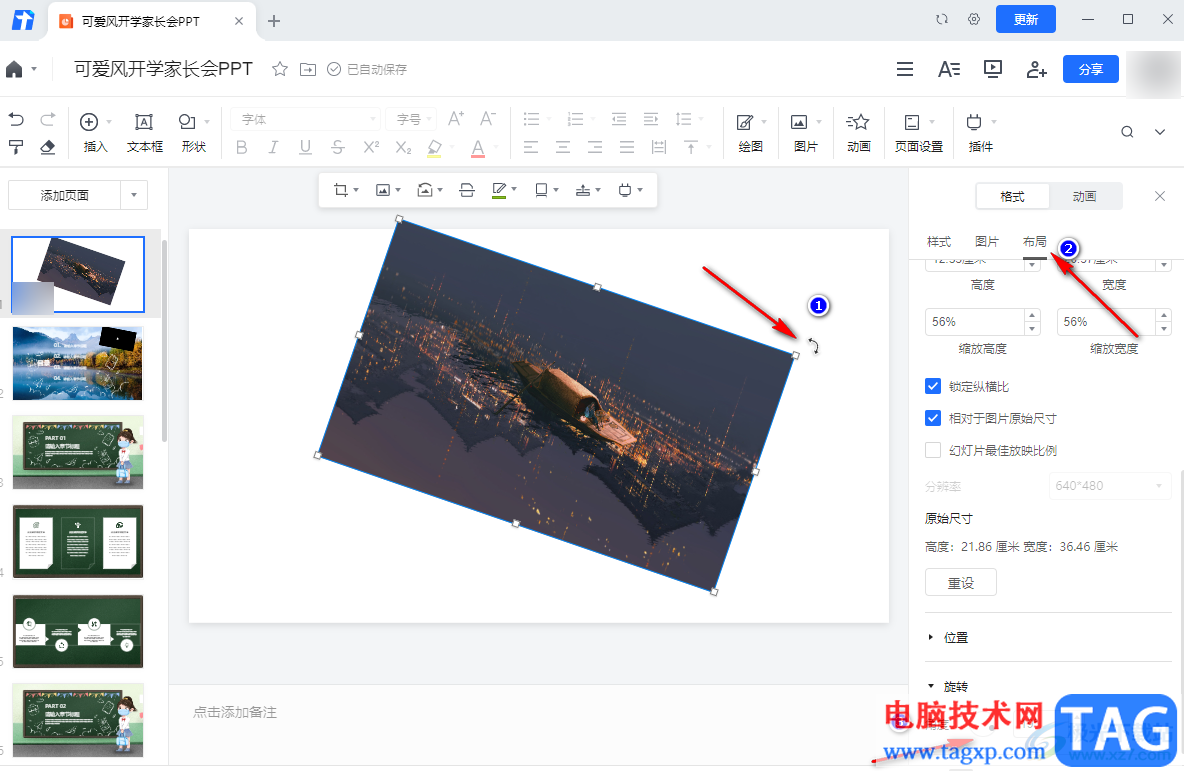Toggle subscript formatting
Viewport: 1184px width, 771px height.
[403, 147]
